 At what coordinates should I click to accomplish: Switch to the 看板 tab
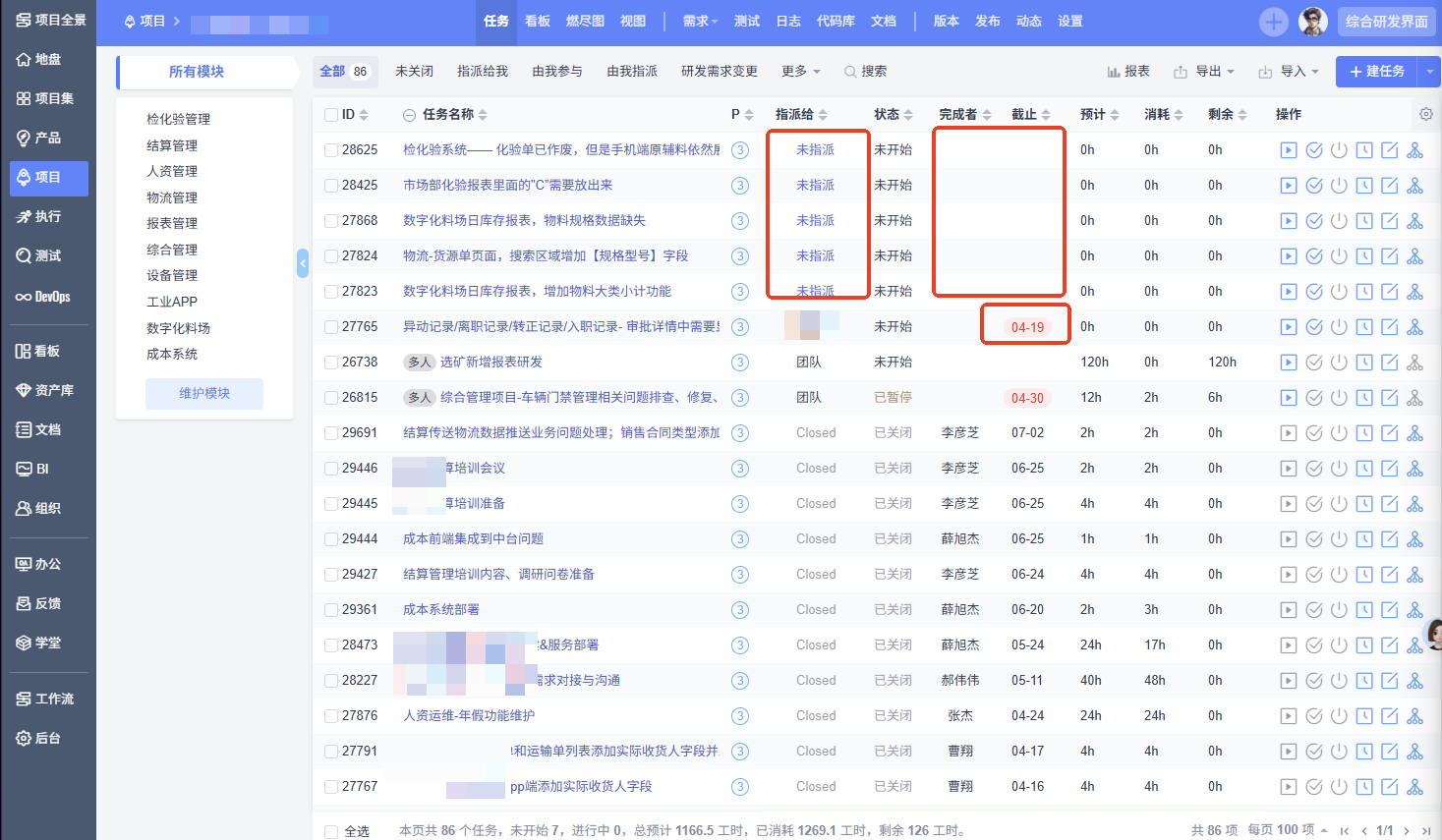tap(538, 21)
